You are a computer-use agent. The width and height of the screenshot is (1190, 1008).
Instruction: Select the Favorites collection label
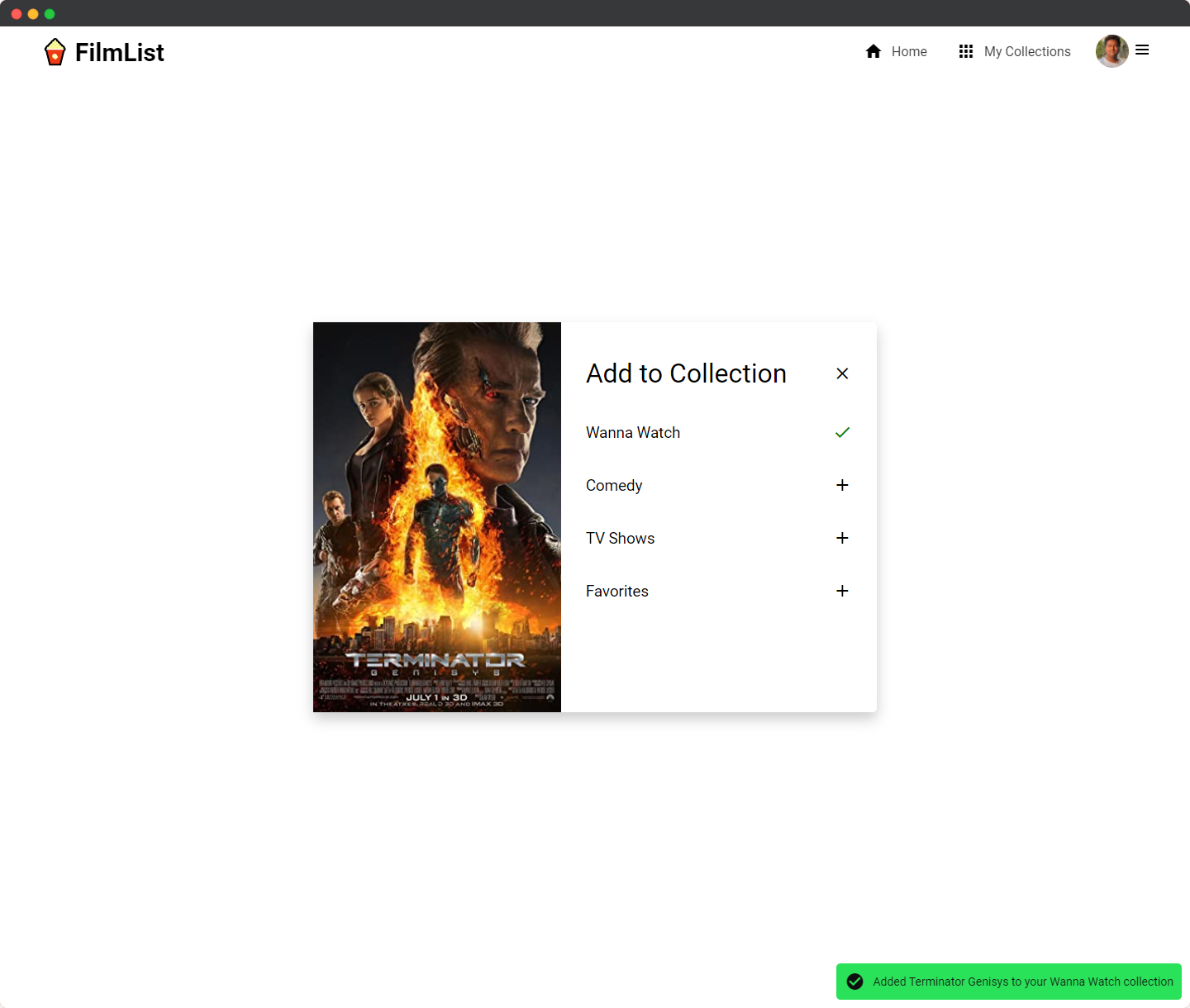click(x=617, y=591)
